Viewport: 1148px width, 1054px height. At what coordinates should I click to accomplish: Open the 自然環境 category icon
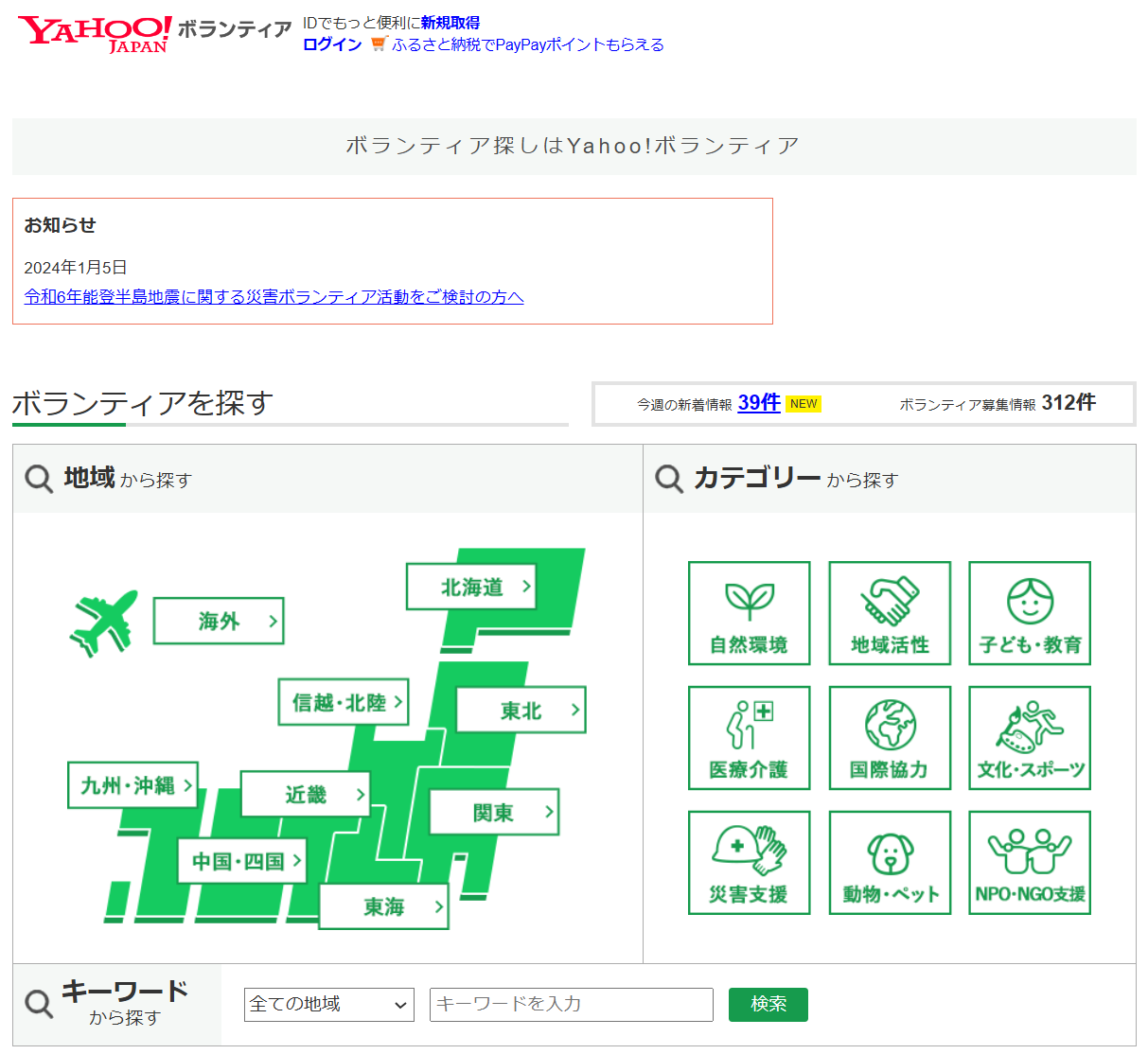pyautogui.click(x=749, y=613)
